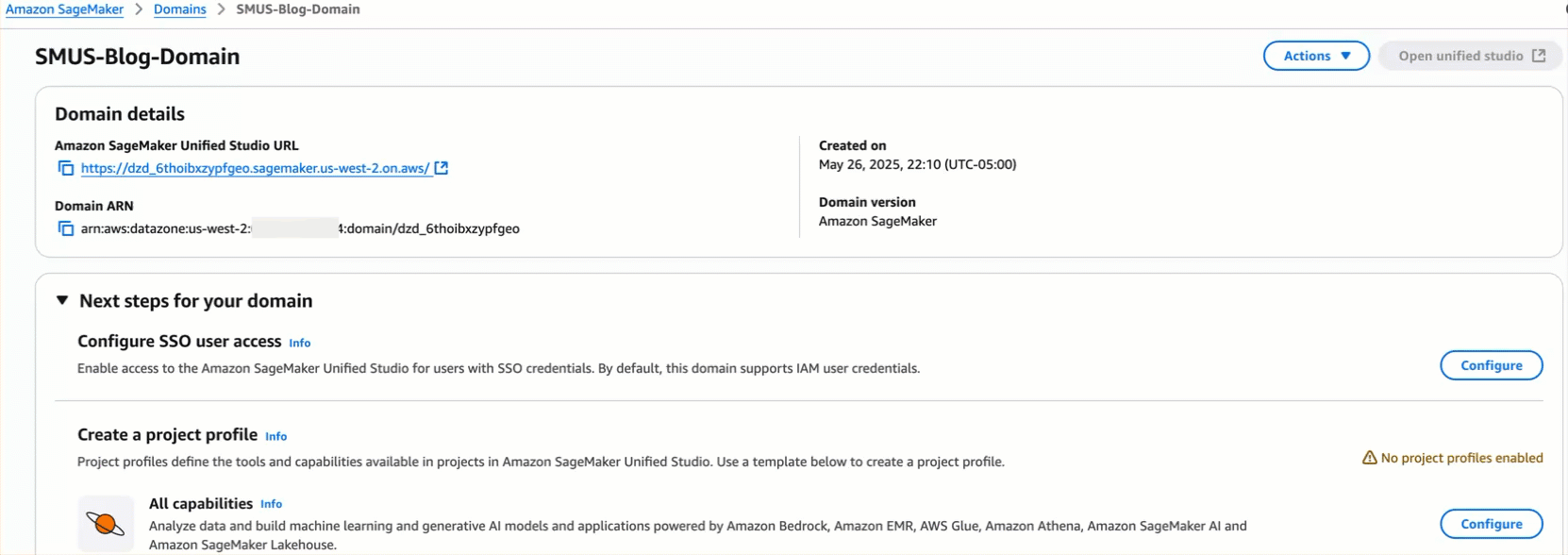Go to Amazon SageMaker breadcrumb
Viewport: 1568px width, 555px height.
[x=64, y=9]
